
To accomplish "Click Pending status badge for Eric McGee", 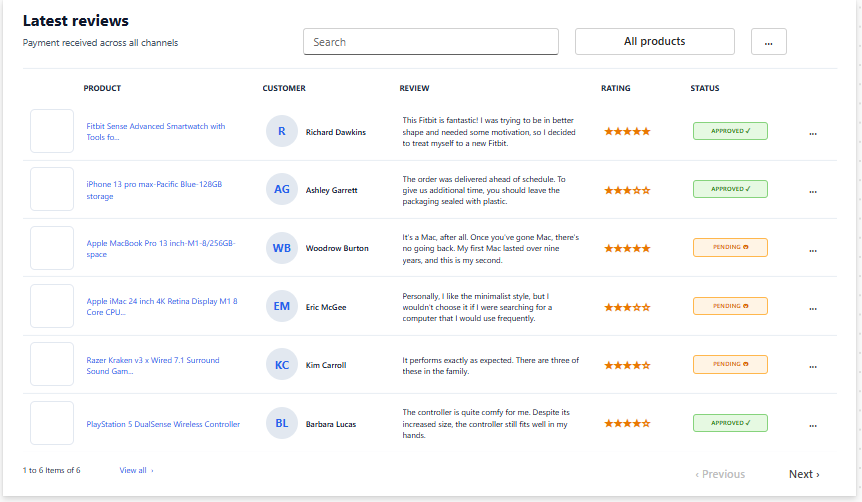I will [730, 306].
